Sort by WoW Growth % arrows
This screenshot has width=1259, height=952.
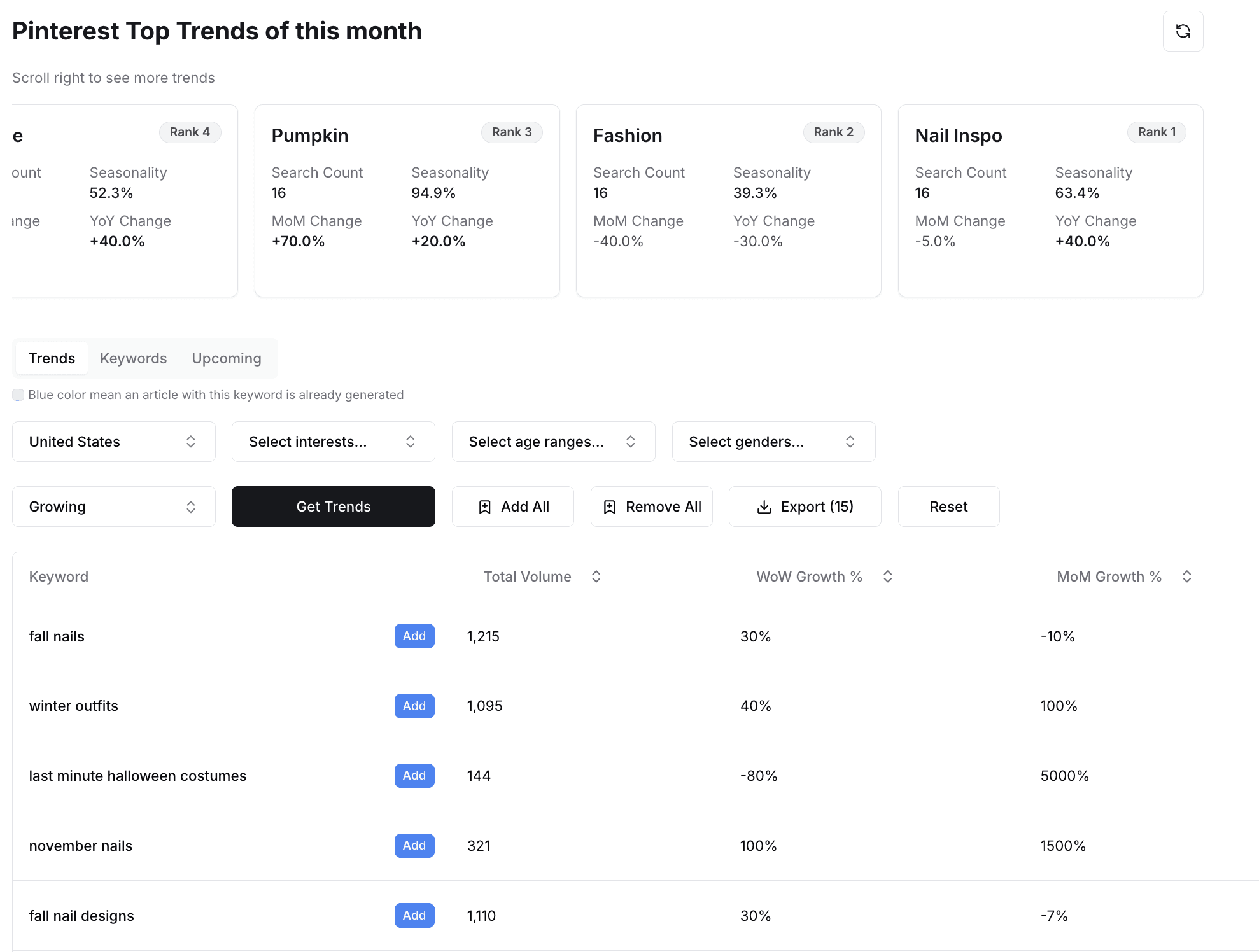point(887,577)
